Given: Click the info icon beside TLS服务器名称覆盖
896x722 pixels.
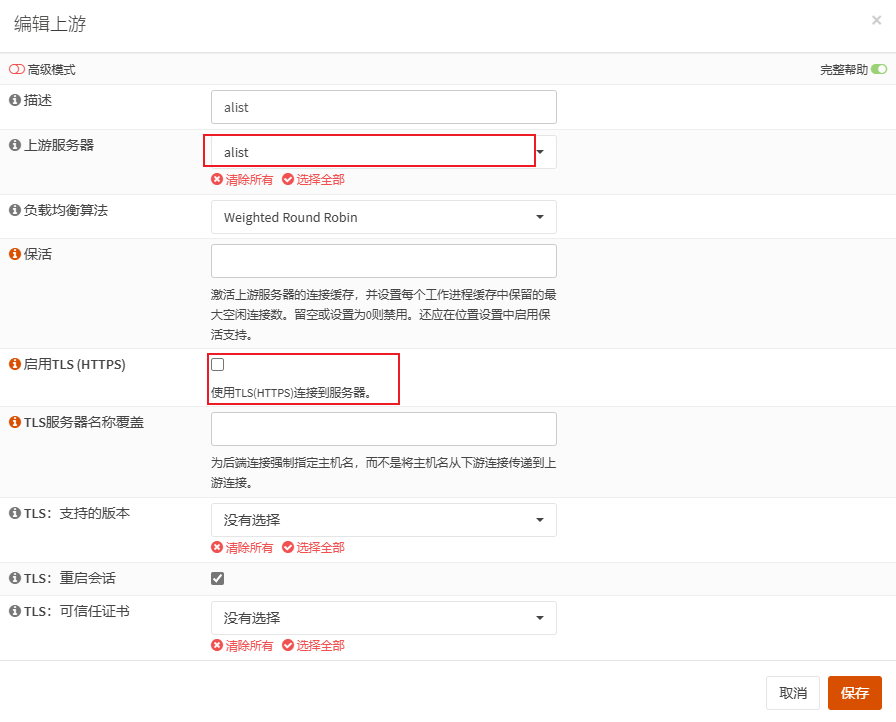Looking at the screenshot, I should [15, 422].
